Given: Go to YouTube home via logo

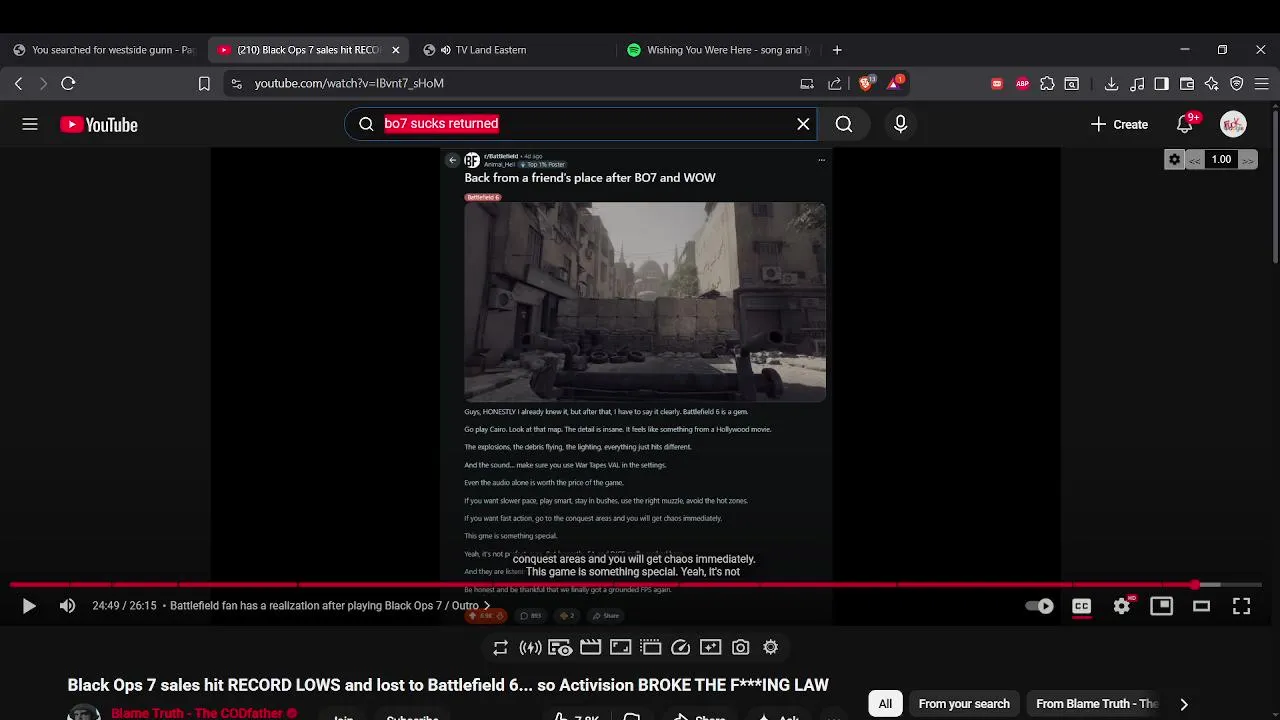Looking at the screenshot, I should pos(99,125).
